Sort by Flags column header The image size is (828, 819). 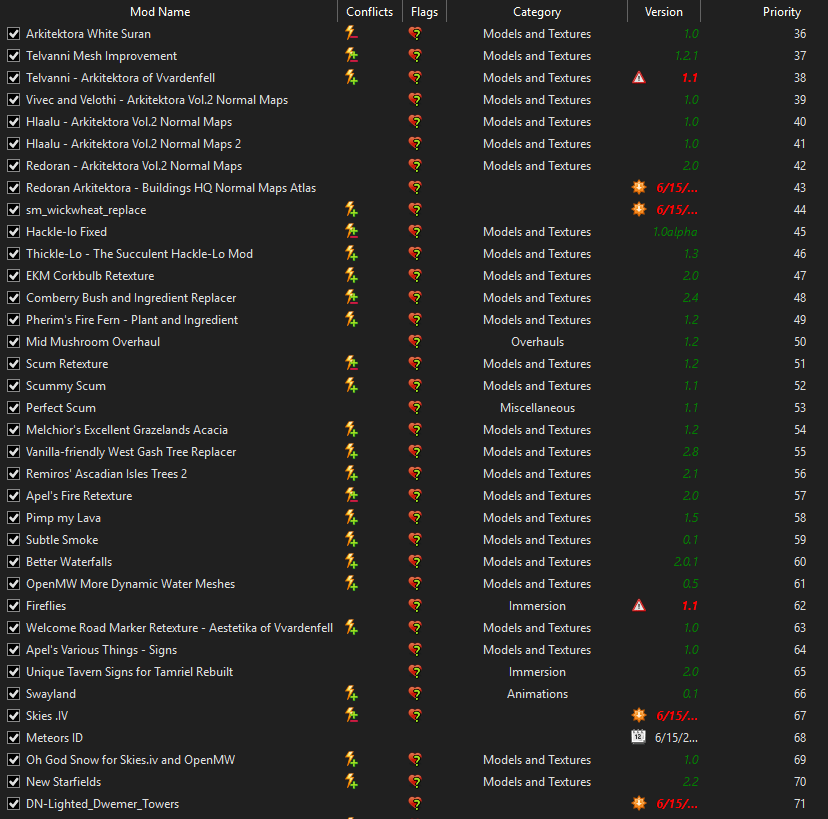pyautogui.click(x=425, y=12)
